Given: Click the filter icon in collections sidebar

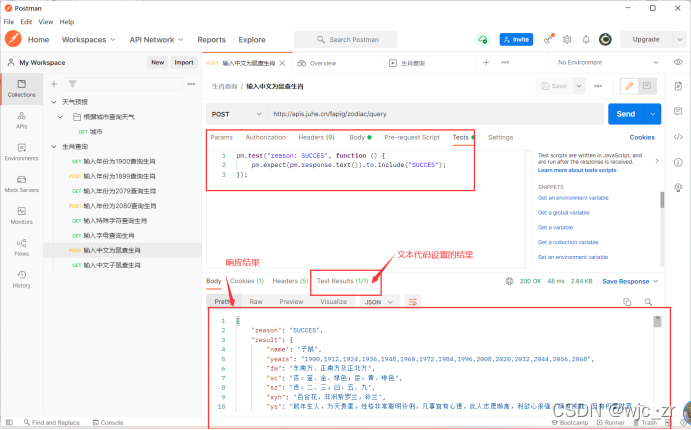Looking at the screenshot, I should pos(72,84).
